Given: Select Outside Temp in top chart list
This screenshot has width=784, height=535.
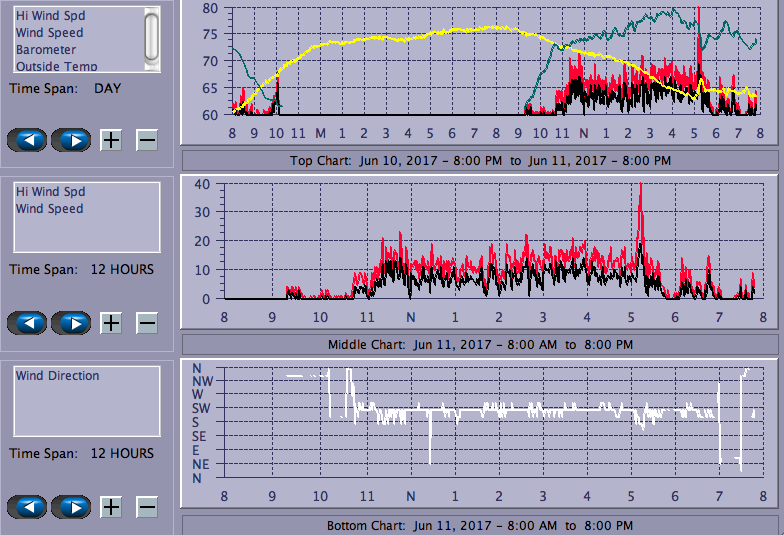Looking at the screenshot, I should (x=56, y=66).
